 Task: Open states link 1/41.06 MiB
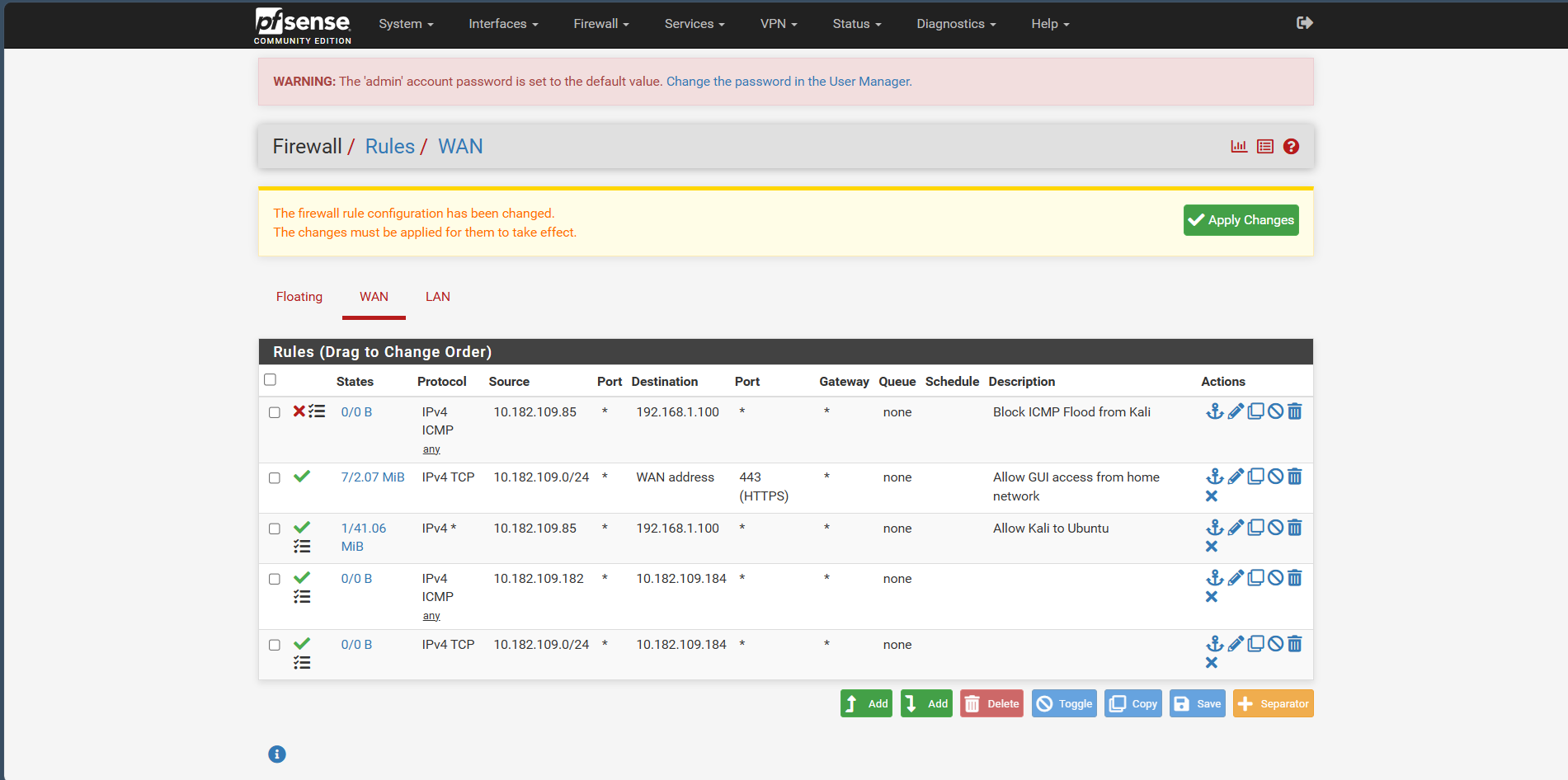click(x=364, y=538)
